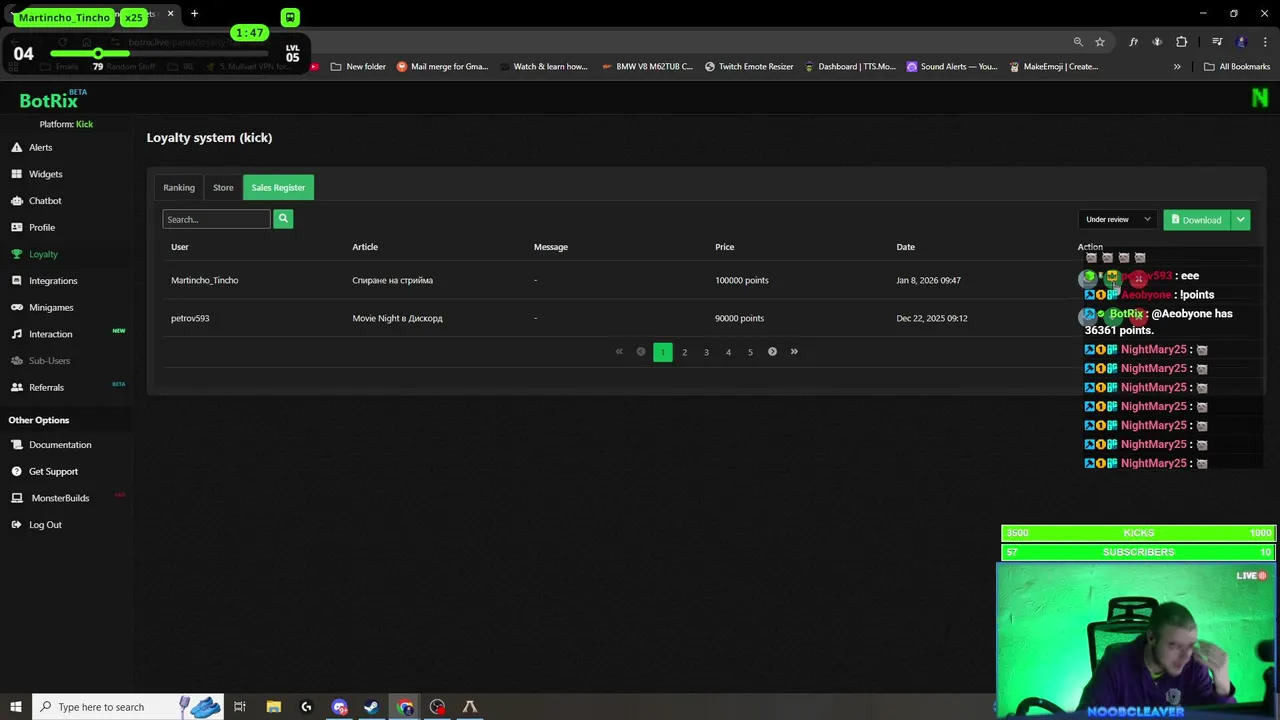Viewport: 1280px width, 720px height.
Task: Open the Minigames section
Action: [x=51, y=307]
